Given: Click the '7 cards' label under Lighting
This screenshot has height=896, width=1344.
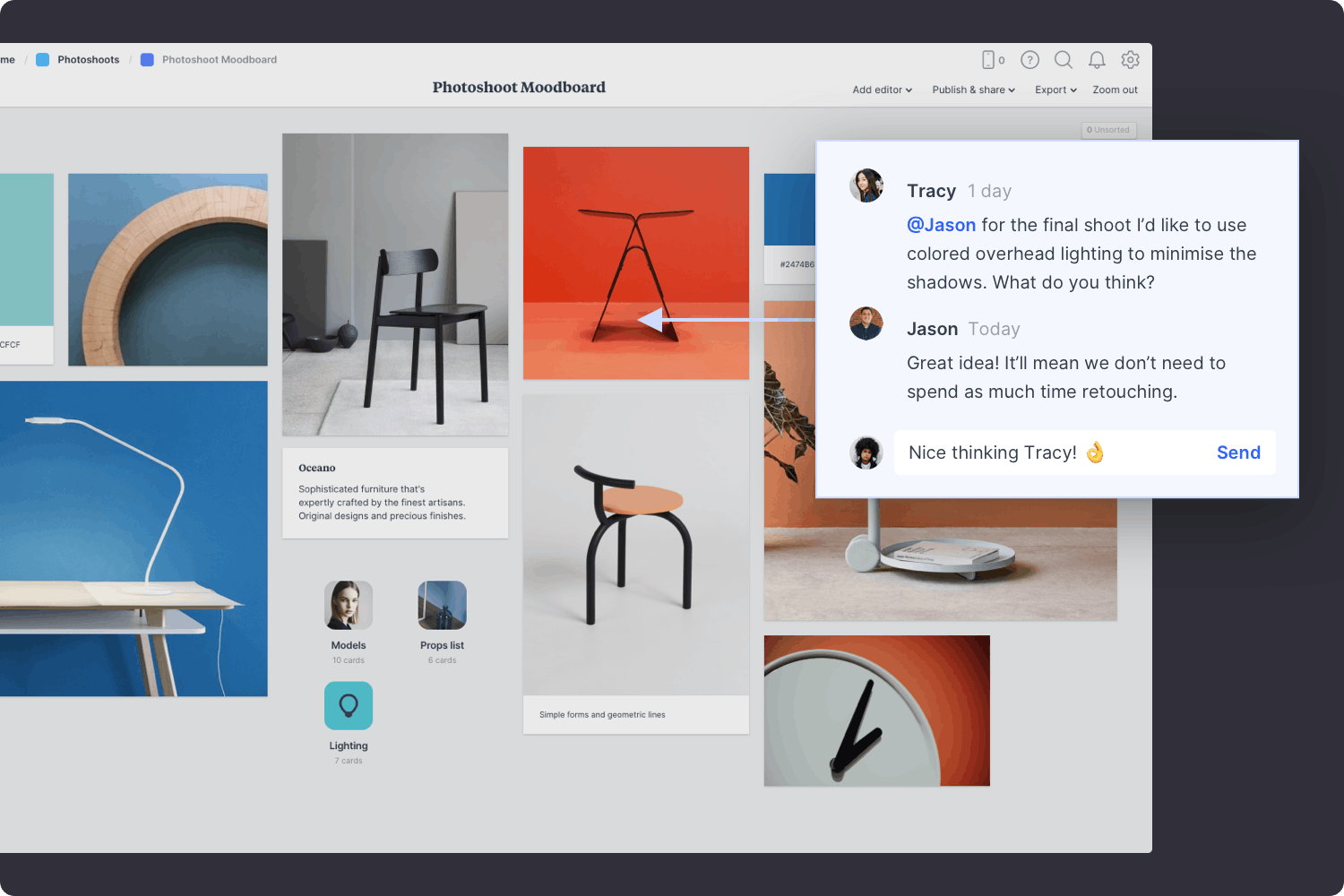Looking at the screenshot, I should click(349, 761).
